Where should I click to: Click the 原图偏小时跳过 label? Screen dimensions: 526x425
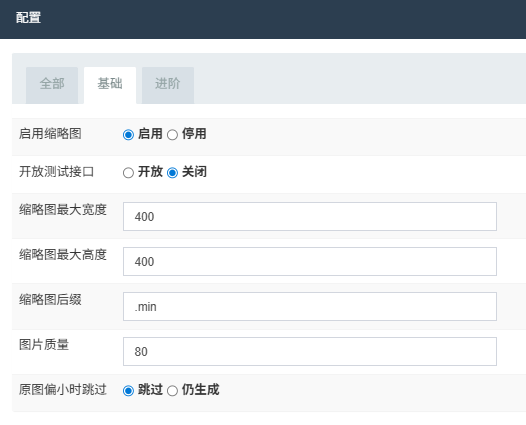pyautogui.click(x=63, y=389)
